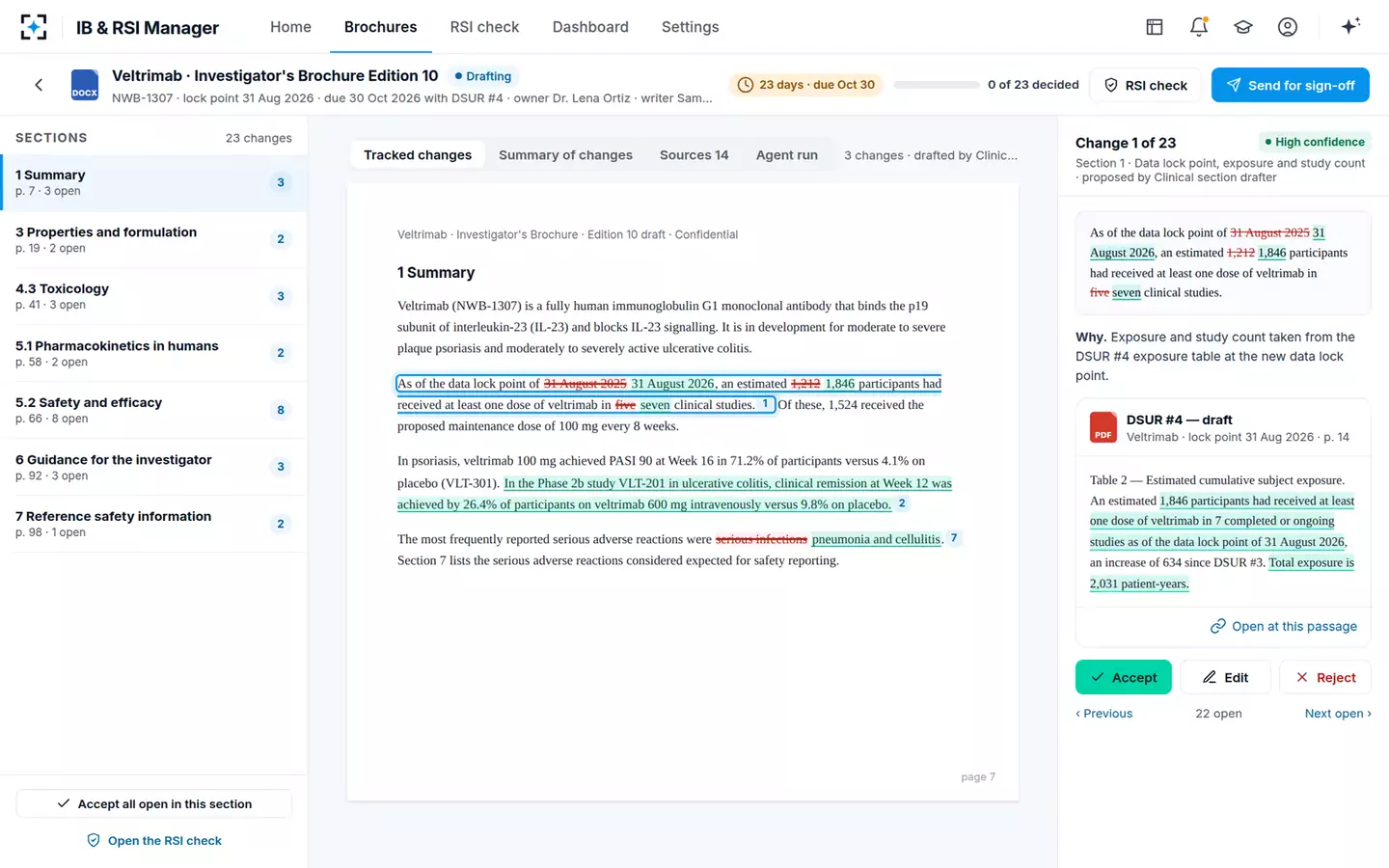
Task: Jump to Next open change
Action: coord(1338,714)
